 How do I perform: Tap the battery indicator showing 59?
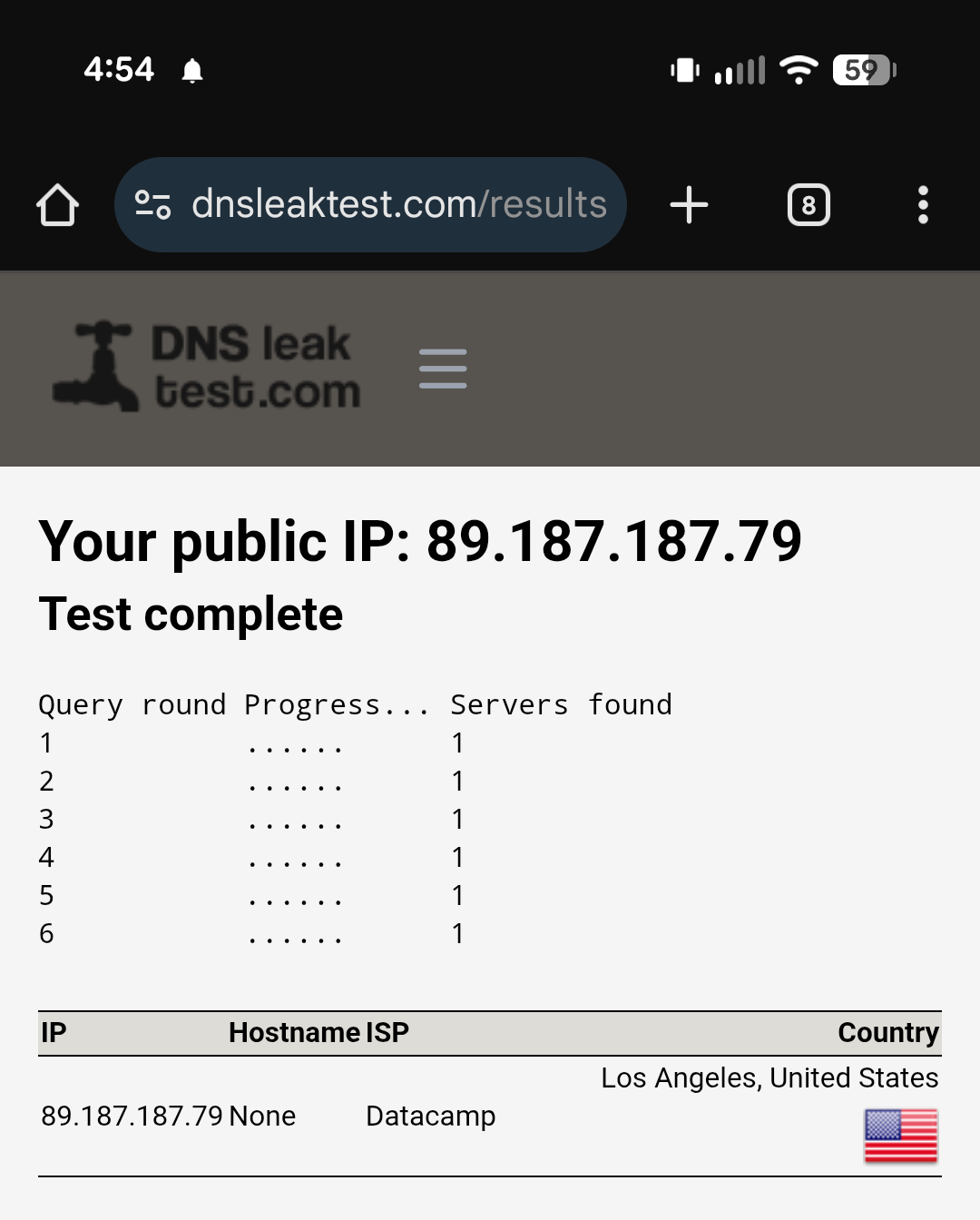pos(864,70)
